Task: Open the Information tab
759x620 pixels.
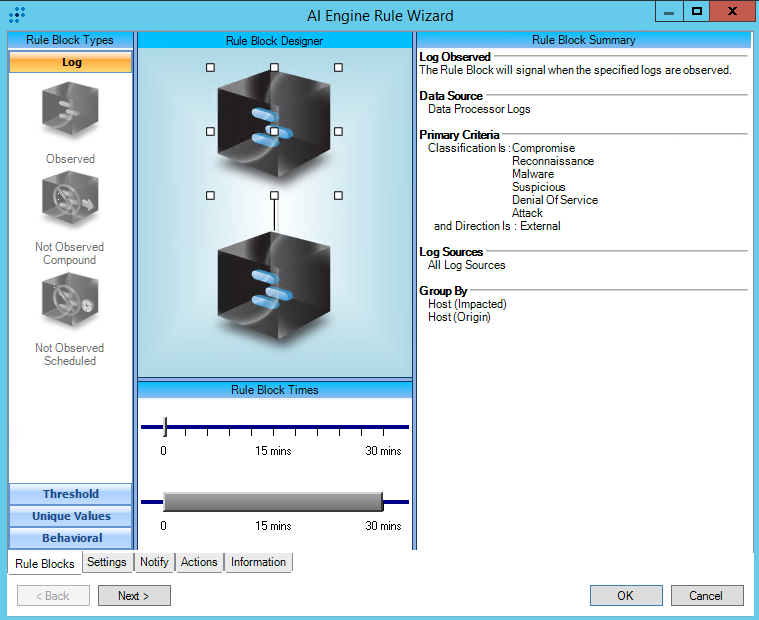Action: click(258, 562)
